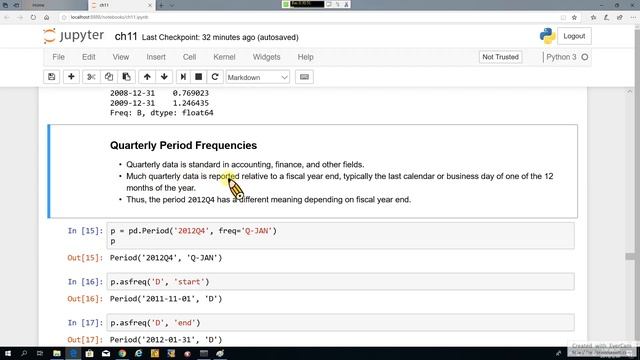Click the browser address bar

310,17
